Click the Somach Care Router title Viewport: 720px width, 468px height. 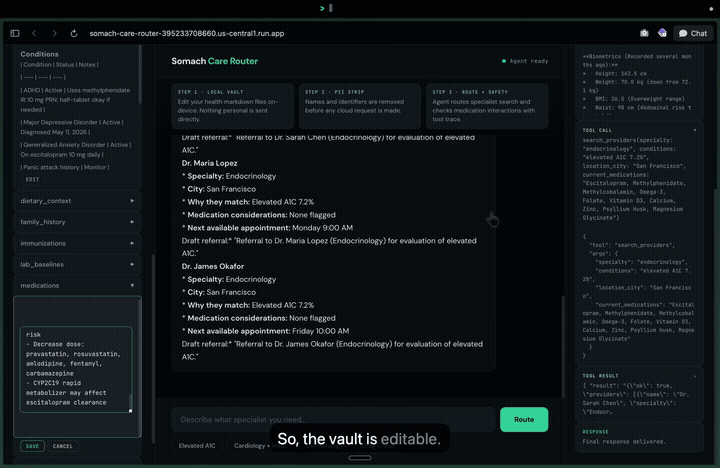pyautogui.click(x=214, y=61)
